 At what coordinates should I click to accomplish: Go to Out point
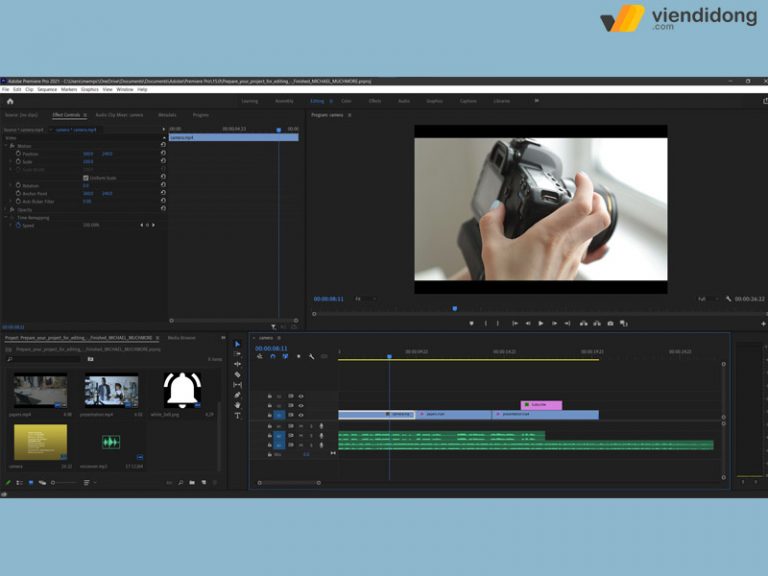[x=568, y=323]
